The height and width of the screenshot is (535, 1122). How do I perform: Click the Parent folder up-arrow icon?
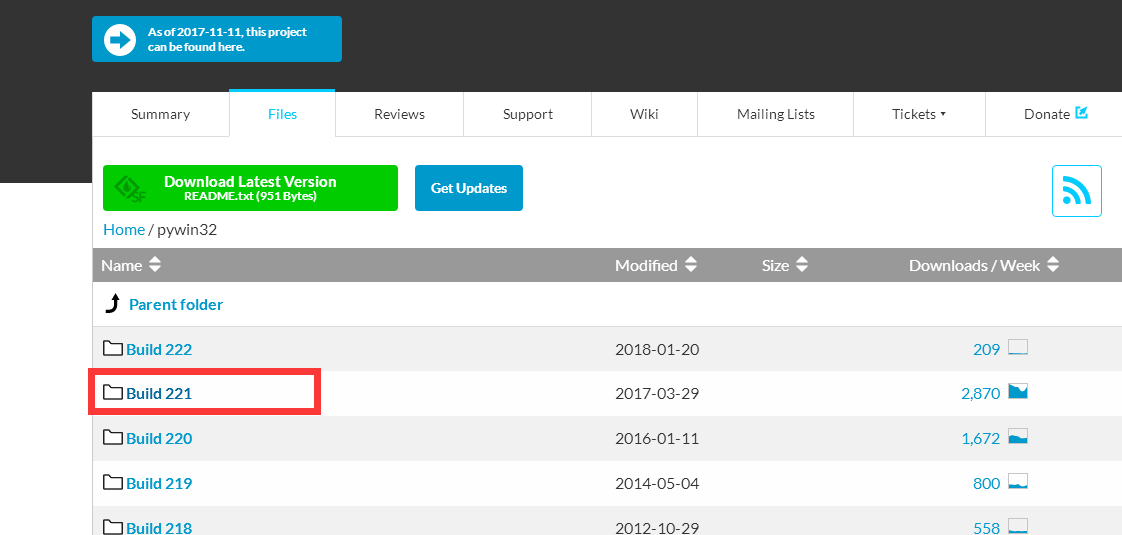point(112,304)
